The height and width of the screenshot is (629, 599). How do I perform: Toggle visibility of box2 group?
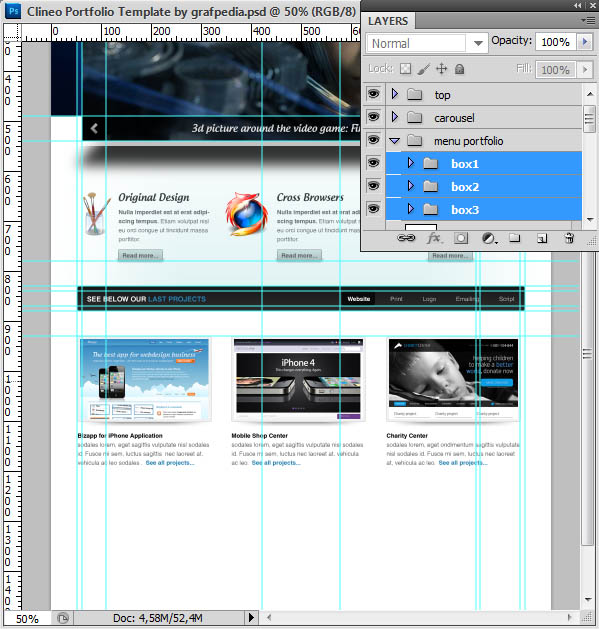(x=374, y=186)
